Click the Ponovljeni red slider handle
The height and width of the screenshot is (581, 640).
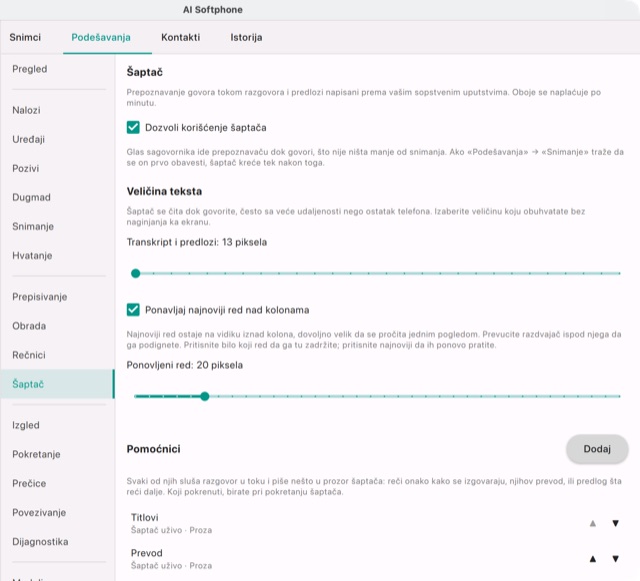tap(205, 396)
